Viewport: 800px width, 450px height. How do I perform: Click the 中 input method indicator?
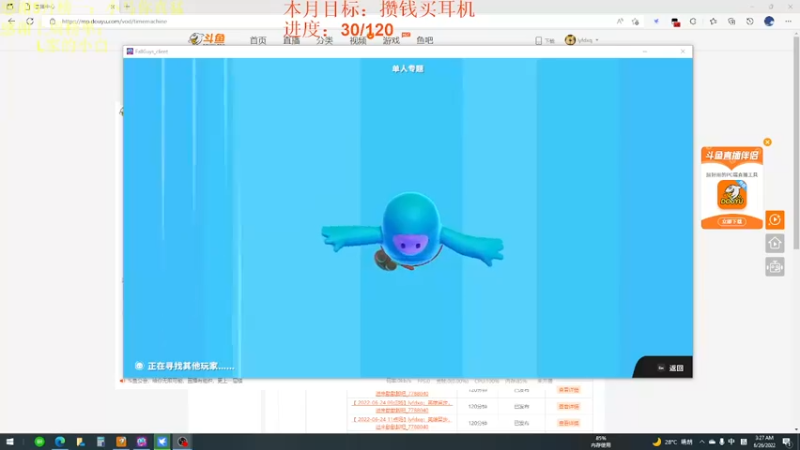coord(731,442)
